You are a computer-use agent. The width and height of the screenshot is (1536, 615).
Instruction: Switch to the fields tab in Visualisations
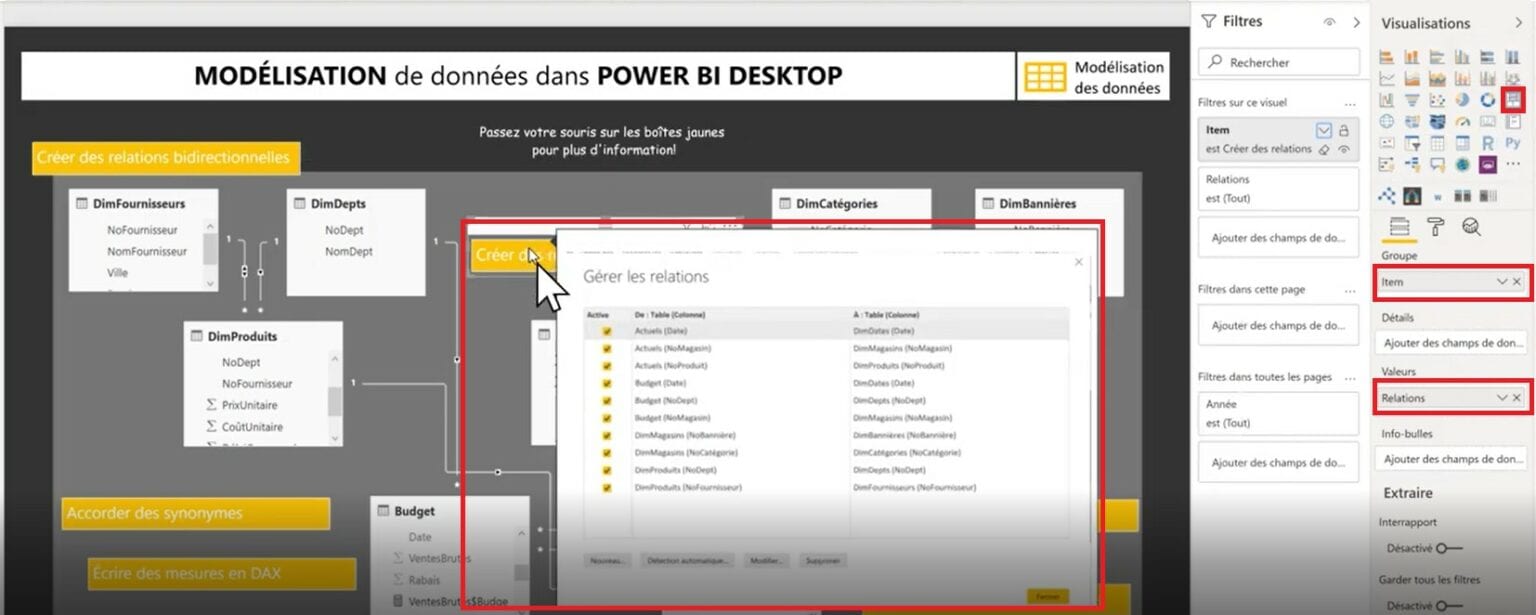[x=1400, y=226]
